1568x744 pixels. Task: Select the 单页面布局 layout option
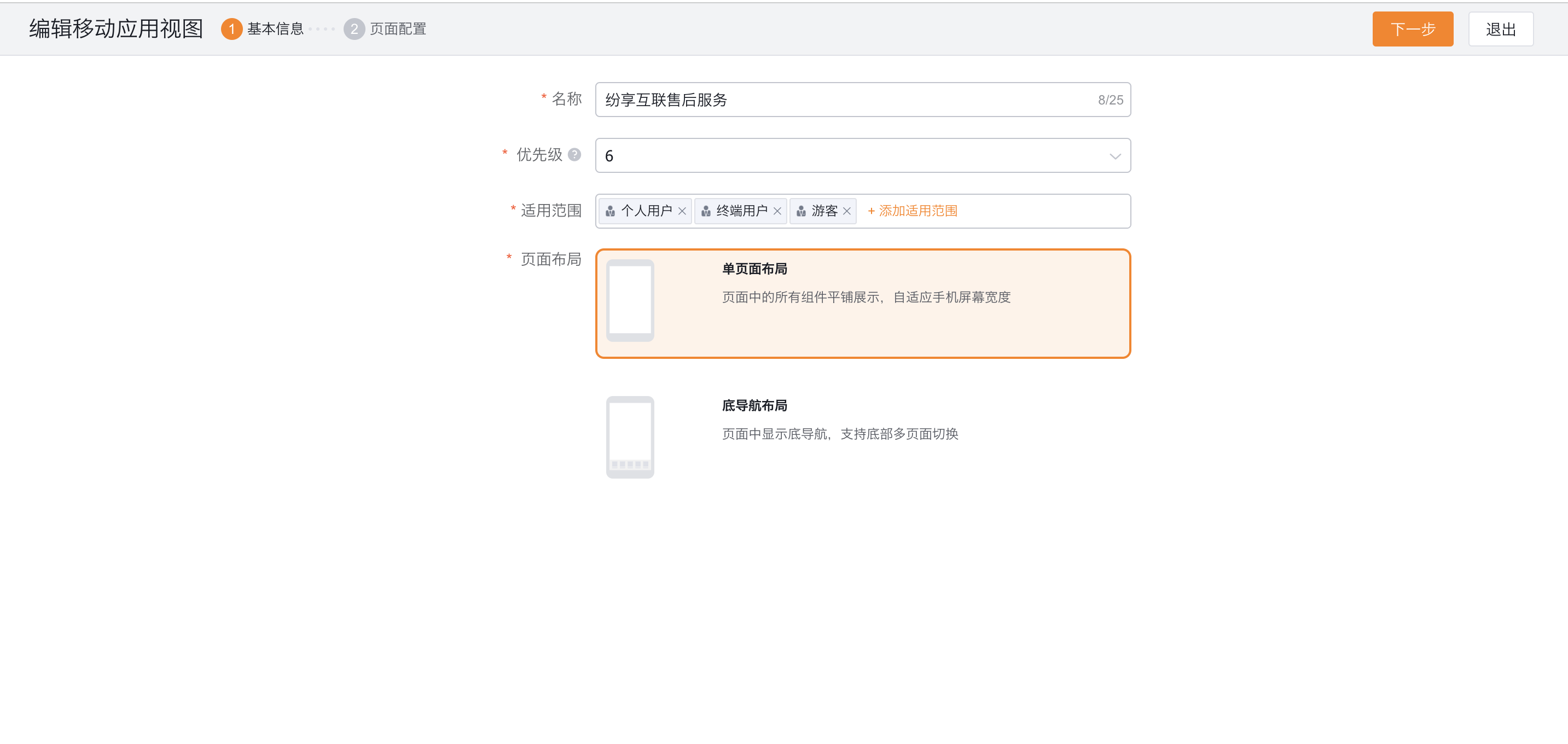(863, 304)
